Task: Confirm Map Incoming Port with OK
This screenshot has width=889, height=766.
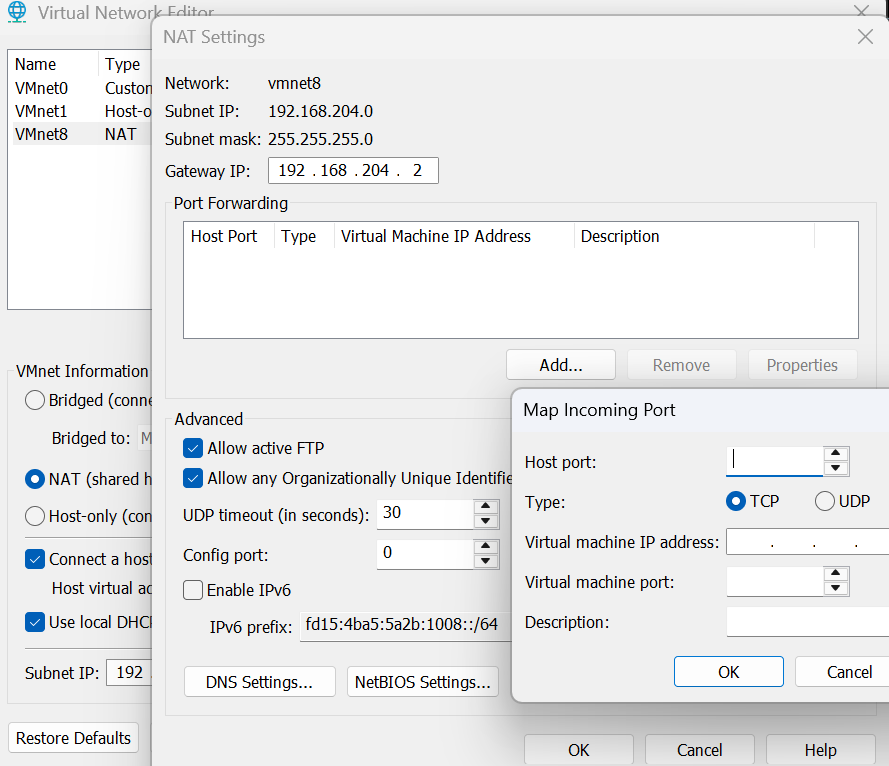Action: point(728,671)
